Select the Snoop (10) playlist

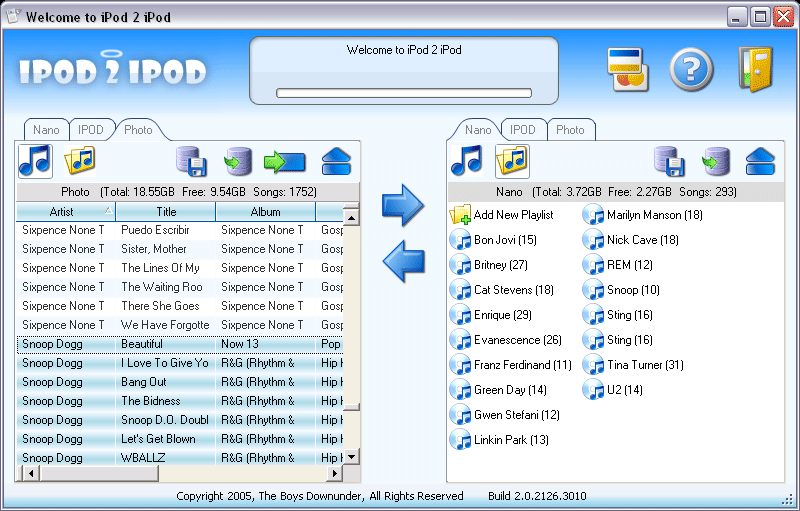pos(621,290)
